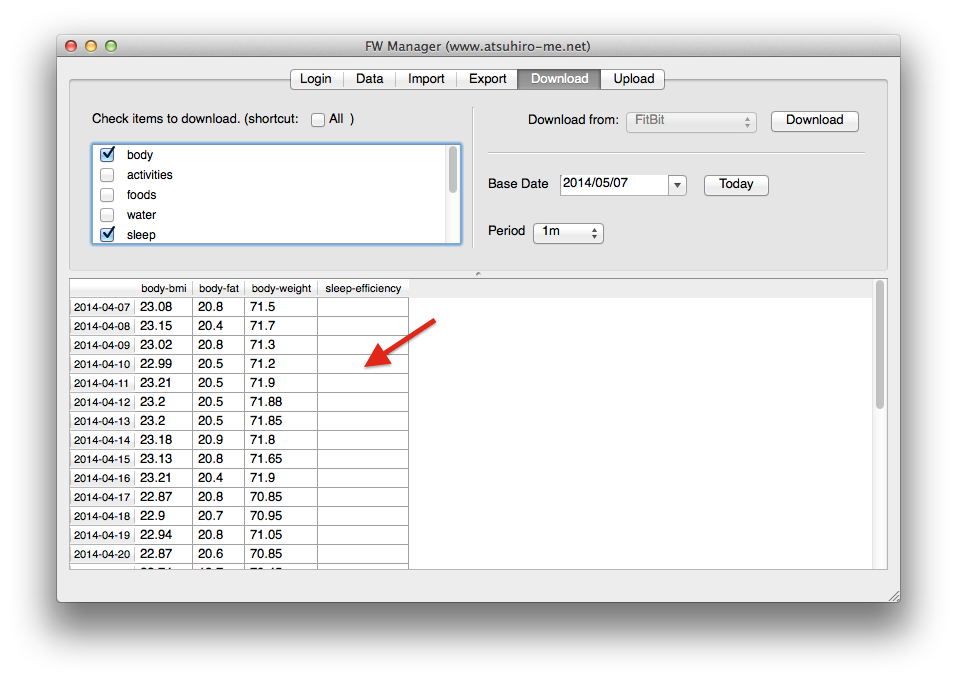Click the Download tab
The image size is (957, 681).
[559, 79]
